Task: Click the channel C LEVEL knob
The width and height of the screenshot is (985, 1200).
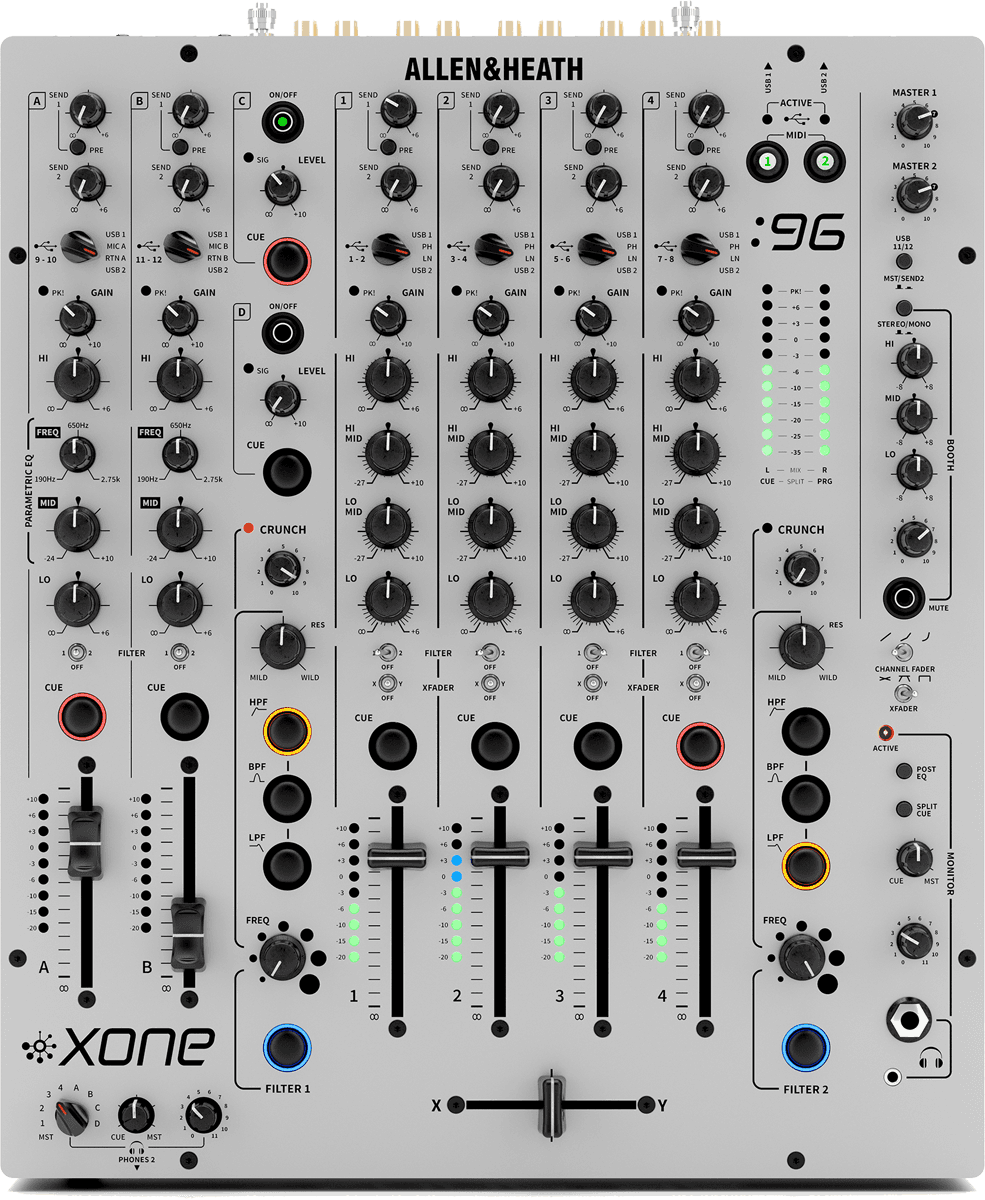Action: point(283,187)
